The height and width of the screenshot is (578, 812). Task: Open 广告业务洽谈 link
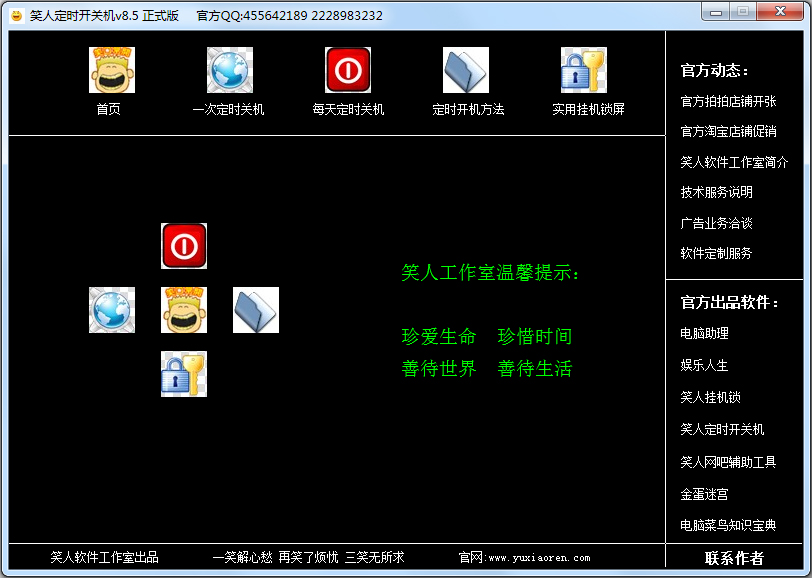(x=716, y=223)
